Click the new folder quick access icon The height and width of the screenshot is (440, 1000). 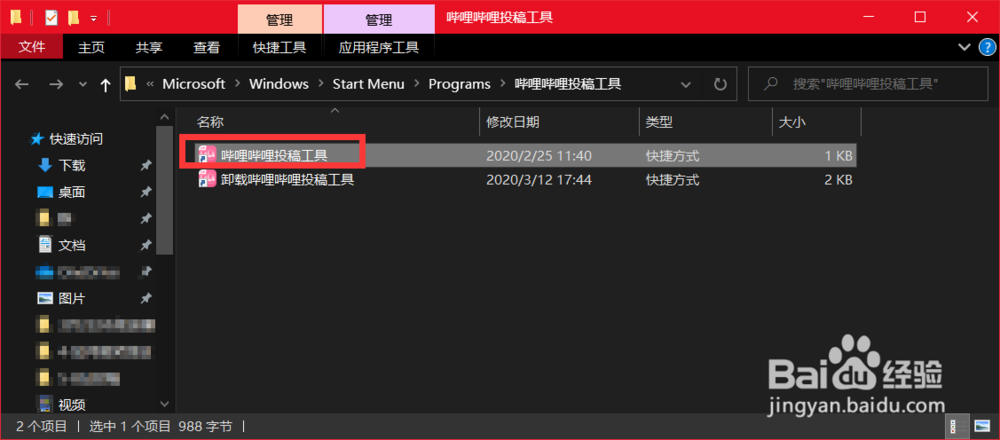point(73,18)
